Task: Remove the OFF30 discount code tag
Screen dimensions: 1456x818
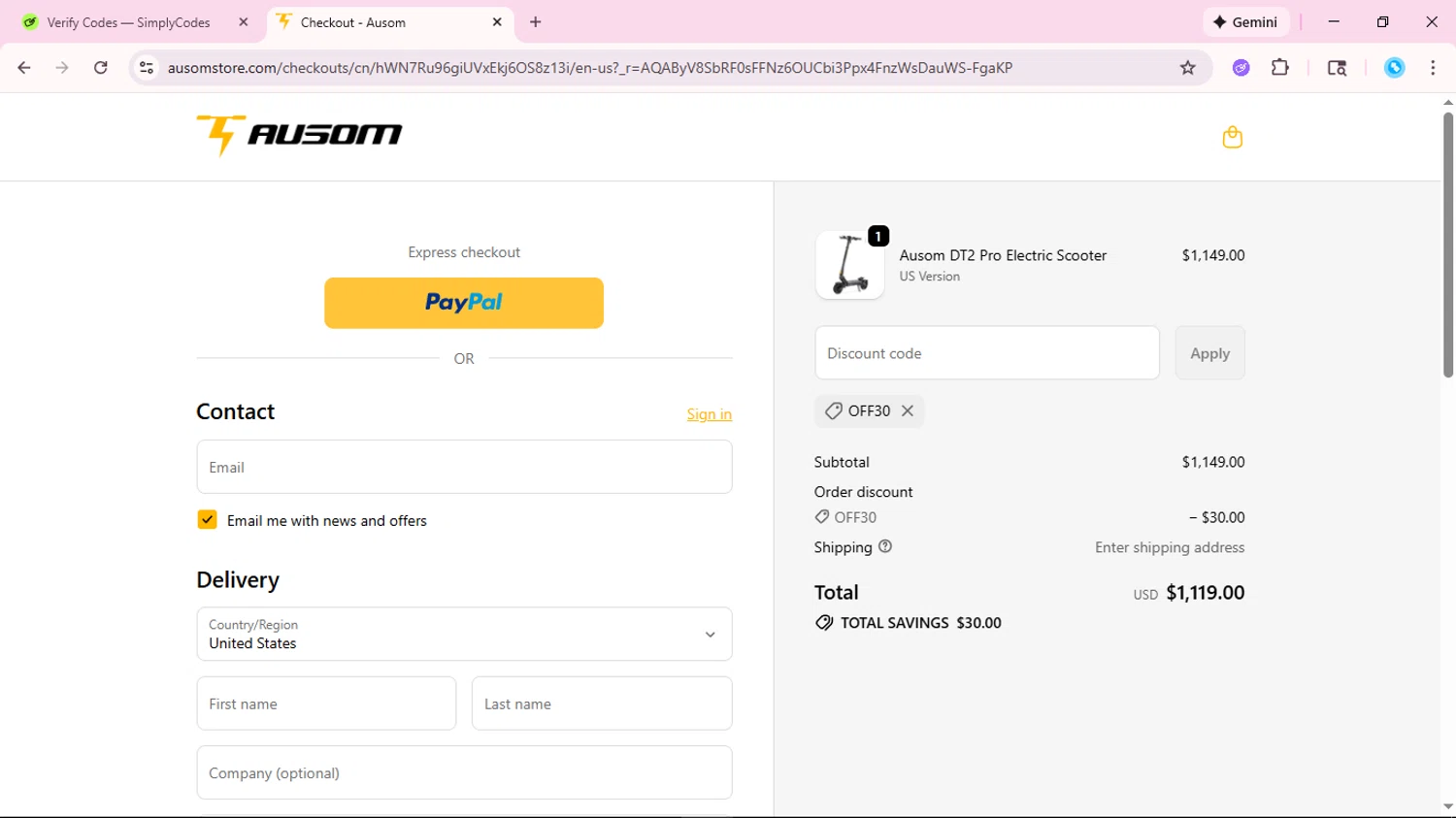Action: (x=908, y=410)
